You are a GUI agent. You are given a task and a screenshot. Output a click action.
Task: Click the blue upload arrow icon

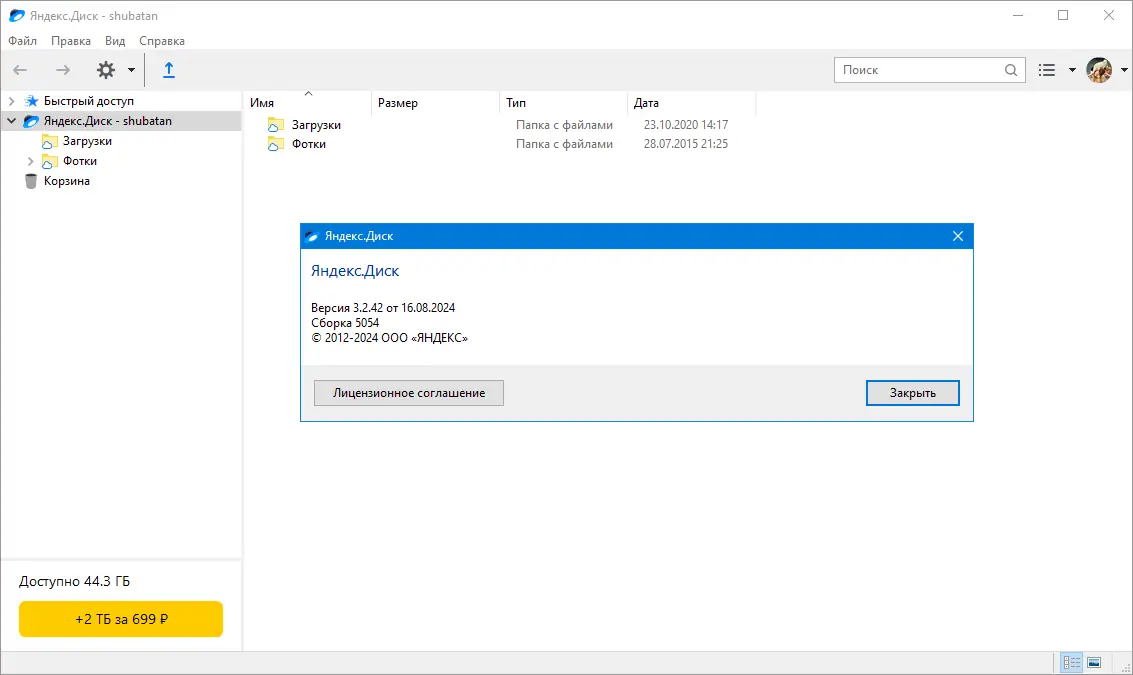(168, 70)
